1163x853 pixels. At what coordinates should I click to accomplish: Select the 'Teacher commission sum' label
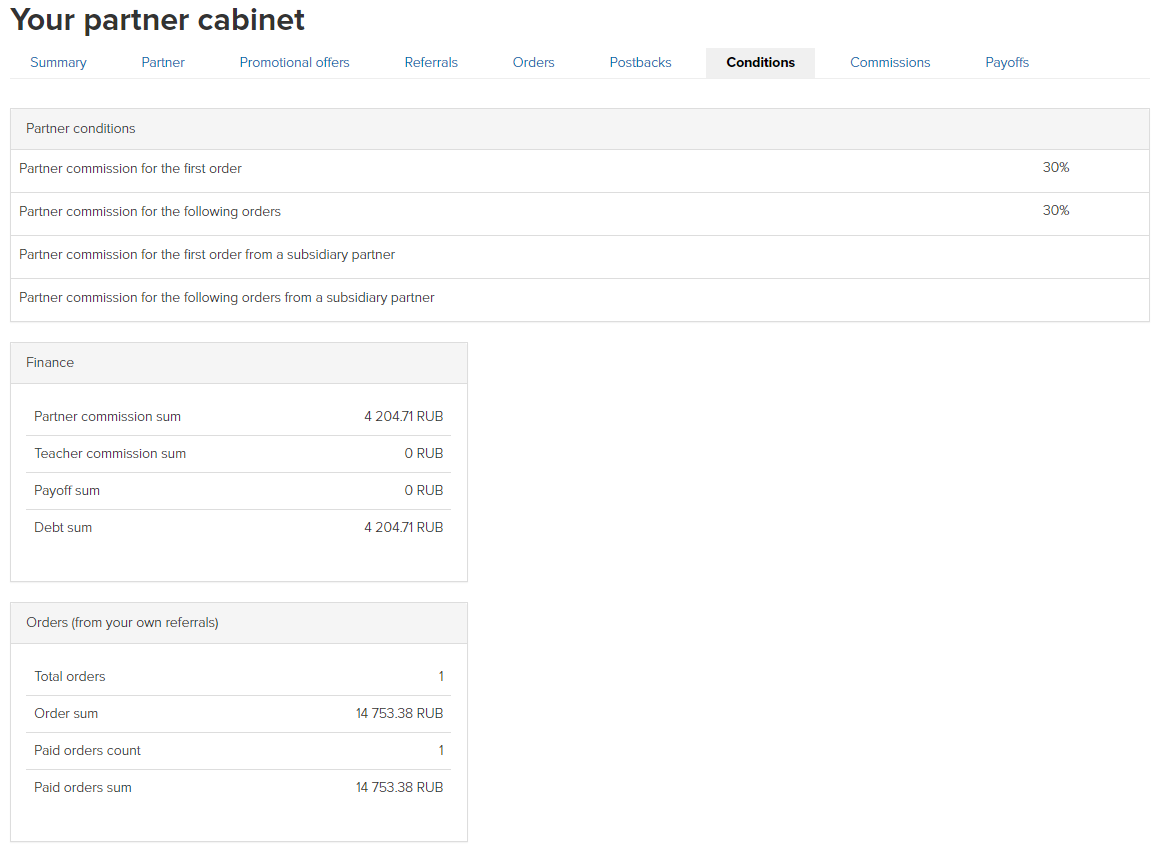[x=110, y=454]
